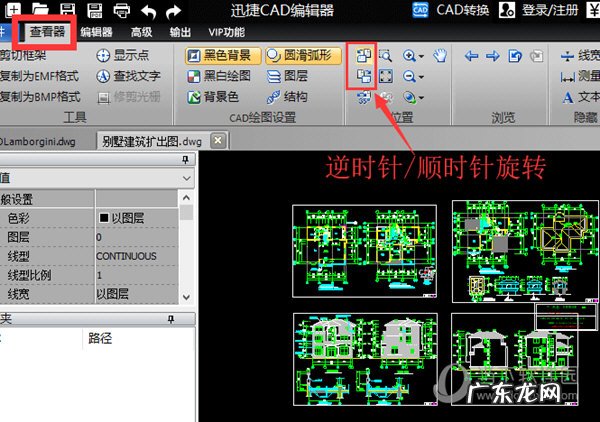This screenshot has height=422, width=600.
Task: Switch to the 查看器 tab
Action: click(47, 31)
